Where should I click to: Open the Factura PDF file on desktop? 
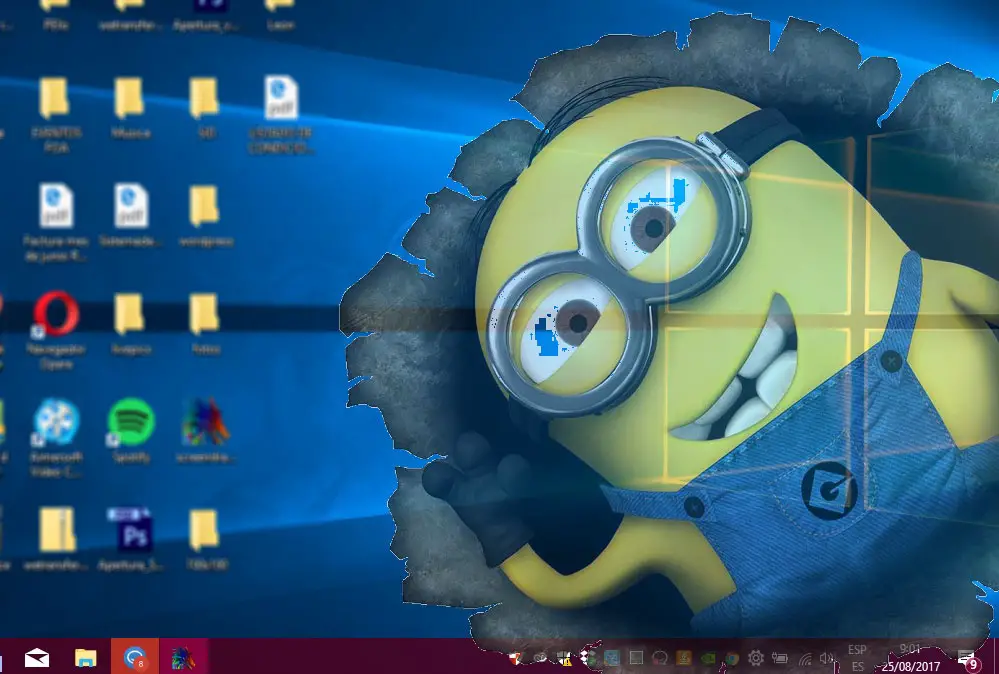tap(56, 205)
